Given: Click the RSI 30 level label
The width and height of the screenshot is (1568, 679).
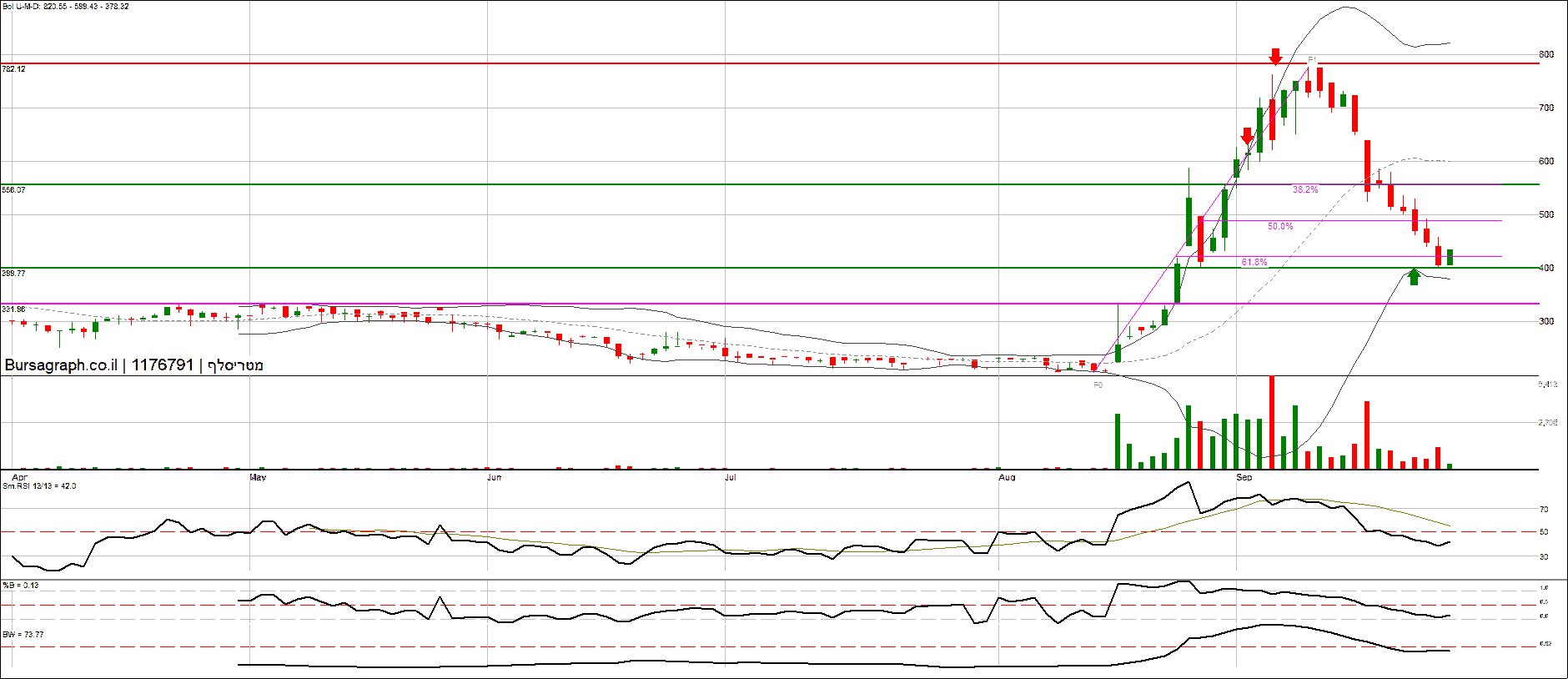Looking at the screenshot, I should [x=1544, y=557].
